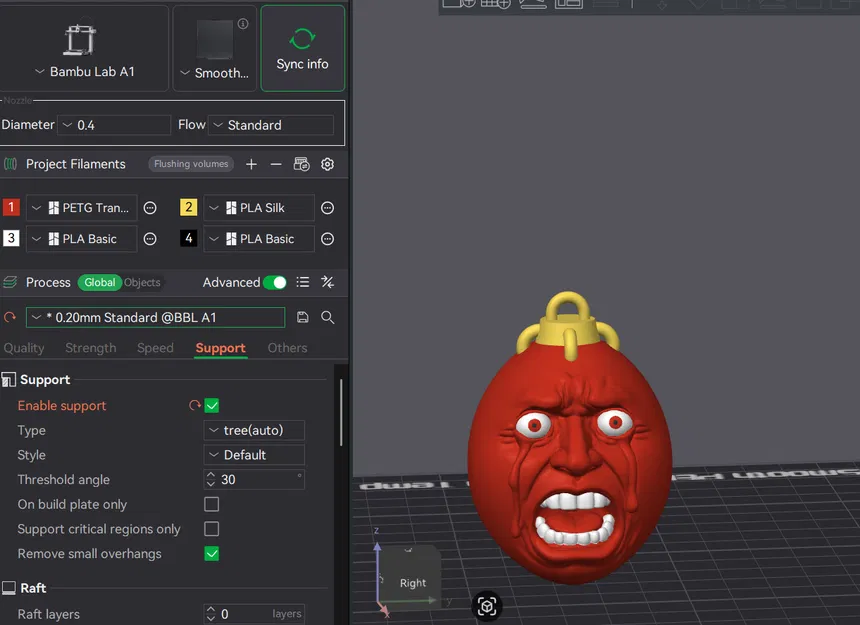Sync filament list from AMS icon

point(303,163)
